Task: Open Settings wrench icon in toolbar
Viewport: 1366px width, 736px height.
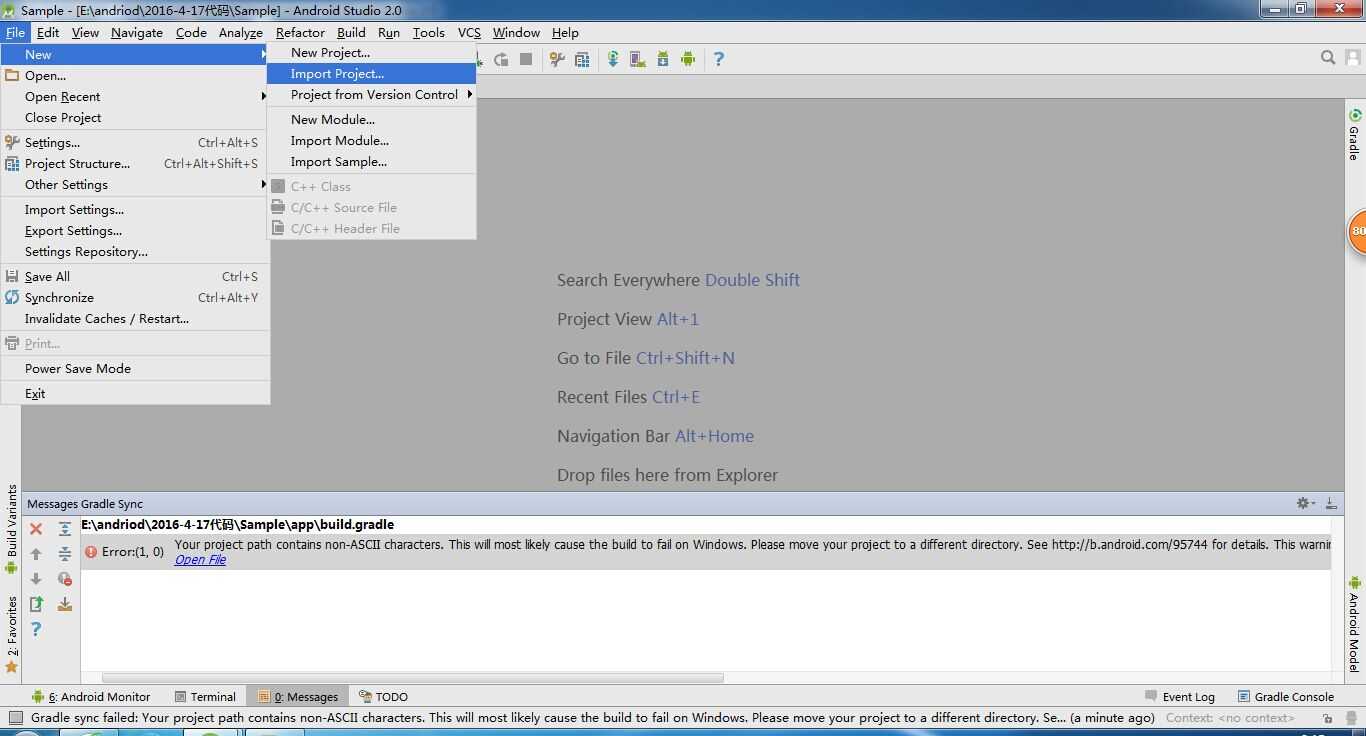Action: click(x=557, y=59)
